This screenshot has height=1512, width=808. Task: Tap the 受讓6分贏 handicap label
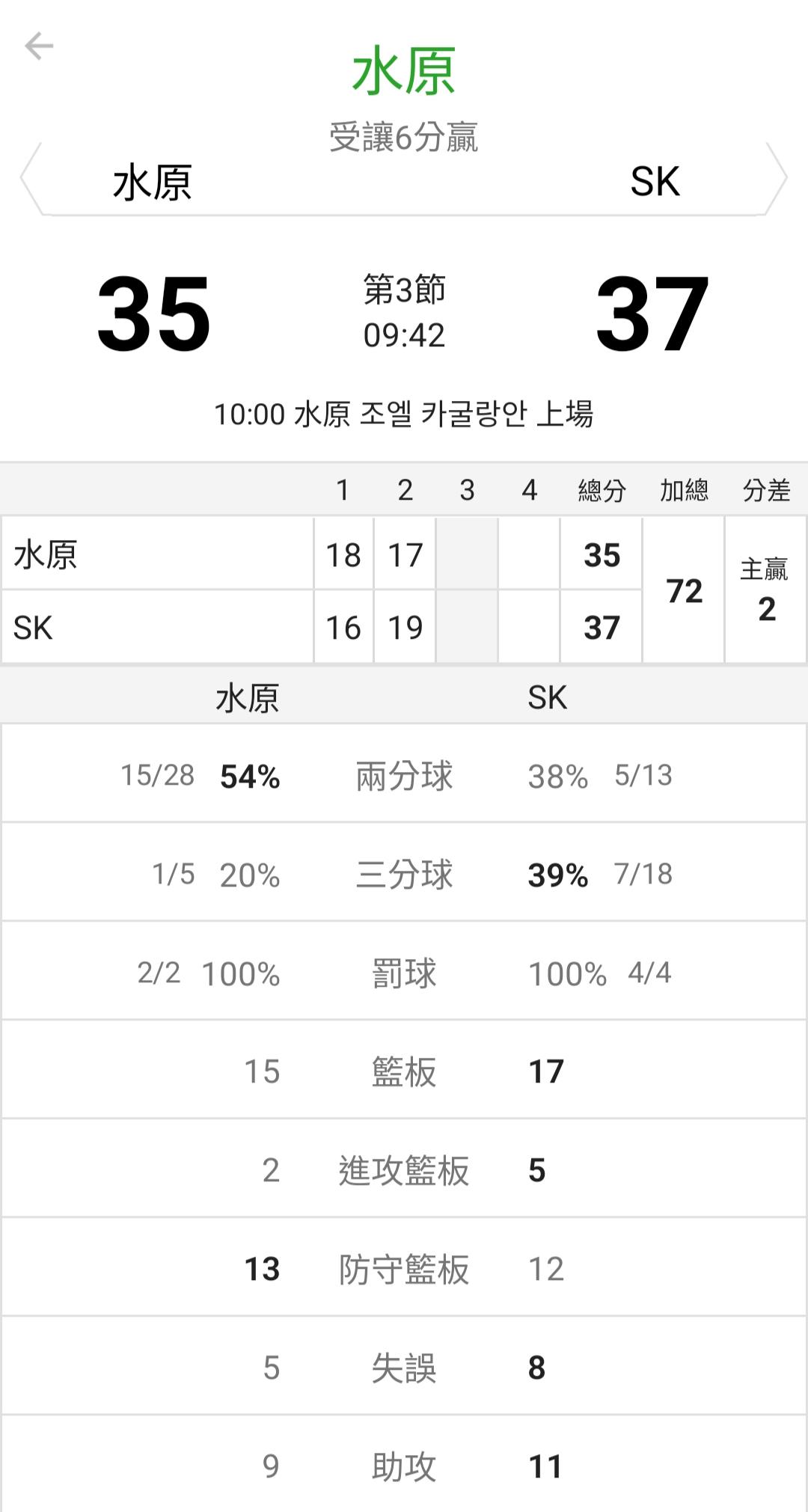tap(404, 138)
